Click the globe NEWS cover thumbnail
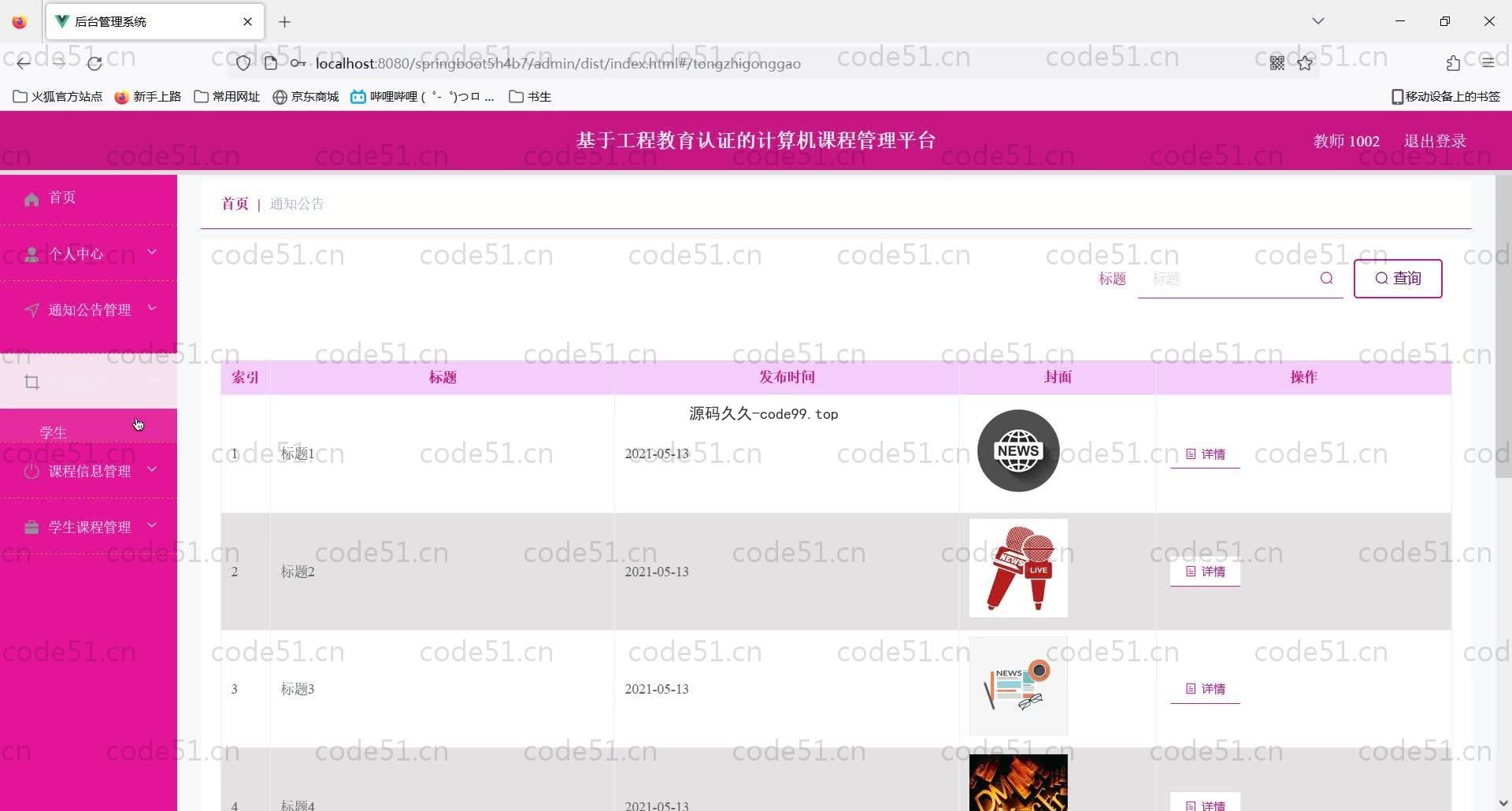 (1018, 451)
